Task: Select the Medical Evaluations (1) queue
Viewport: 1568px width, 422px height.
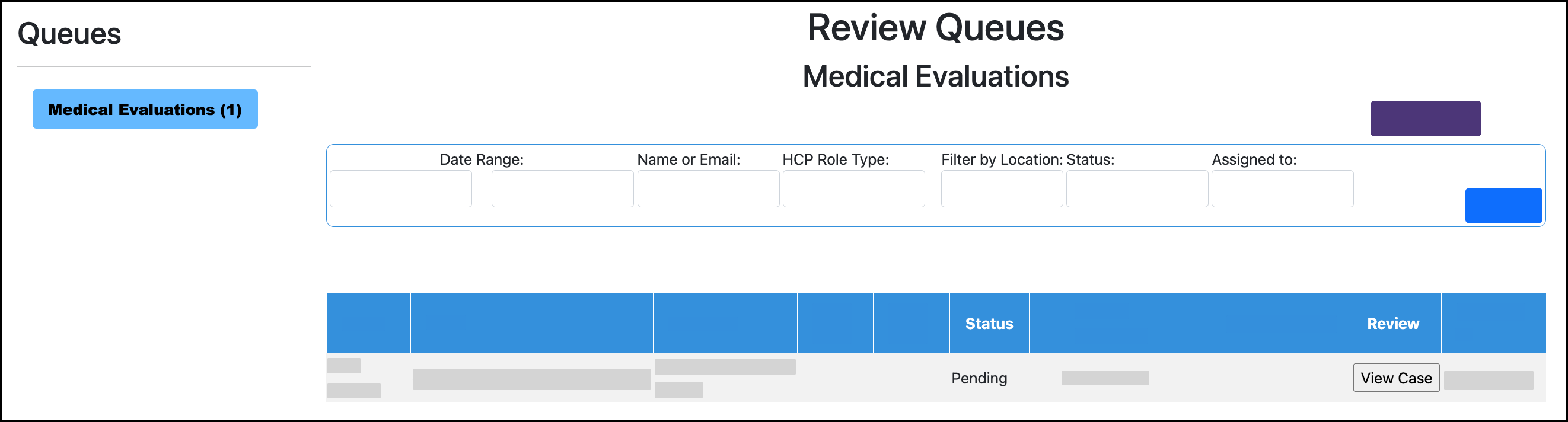Action: pyautogui.click(x=145, y=110)
